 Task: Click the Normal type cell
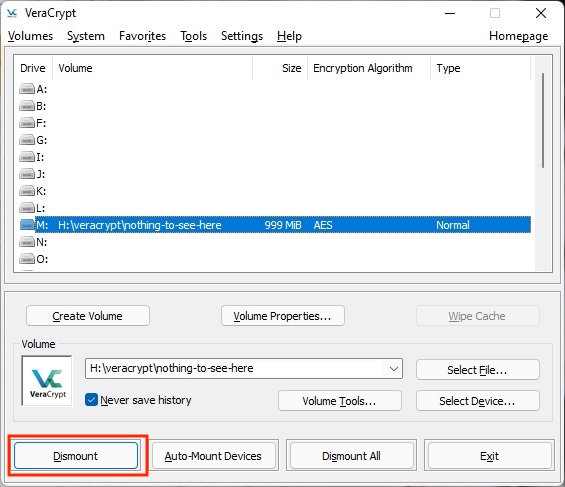coord(453,225)
